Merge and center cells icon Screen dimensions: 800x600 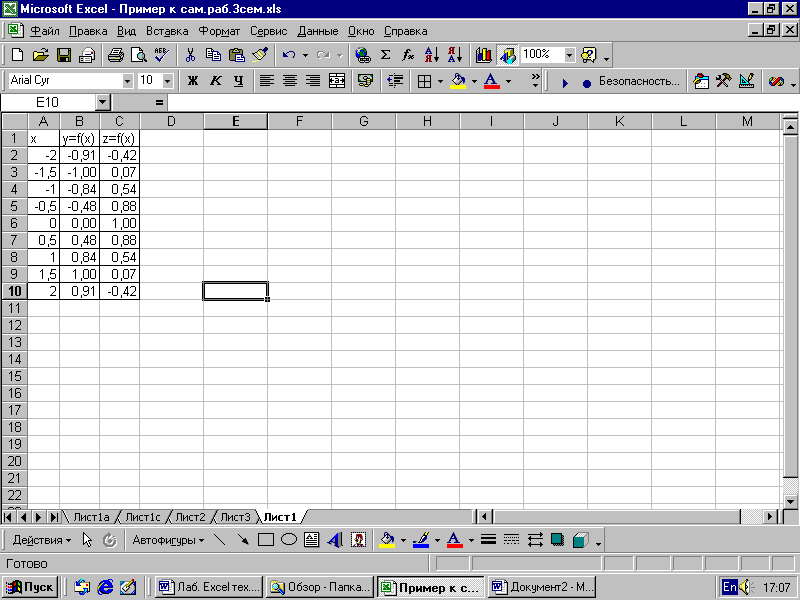click(337, 81)
